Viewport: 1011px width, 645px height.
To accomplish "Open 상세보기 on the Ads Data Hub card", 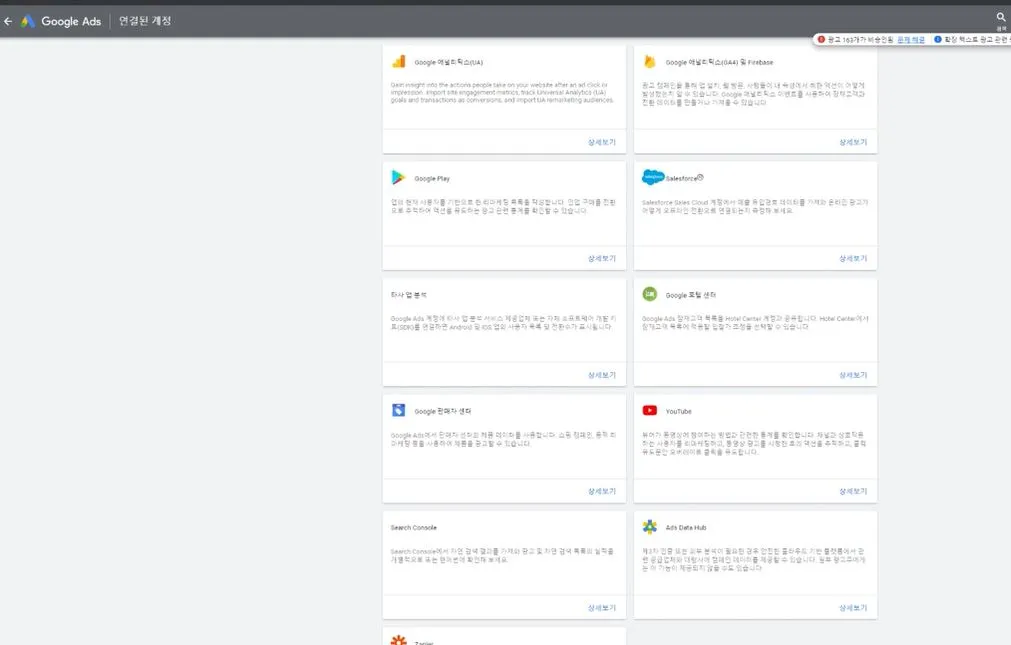I will tap(853, 608).
